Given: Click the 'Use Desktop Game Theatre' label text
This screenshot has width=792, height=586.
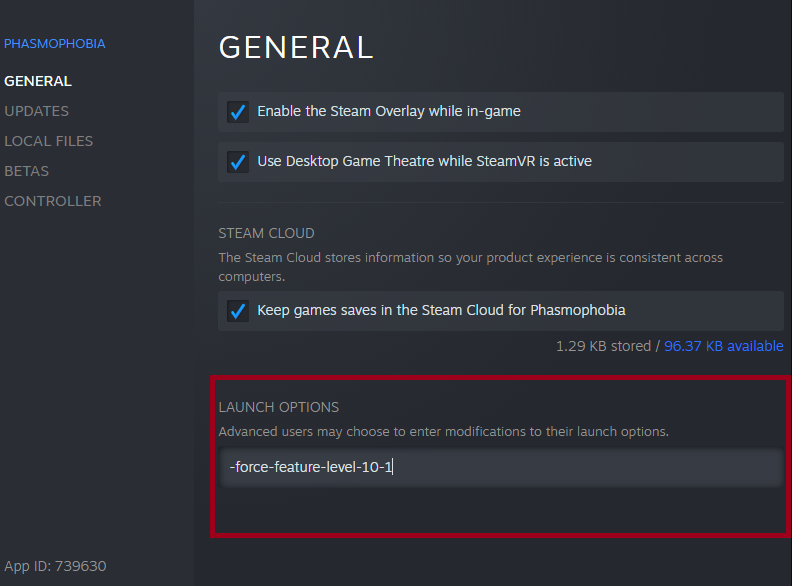Looking at the screenshot, I should tap(424, 161).
